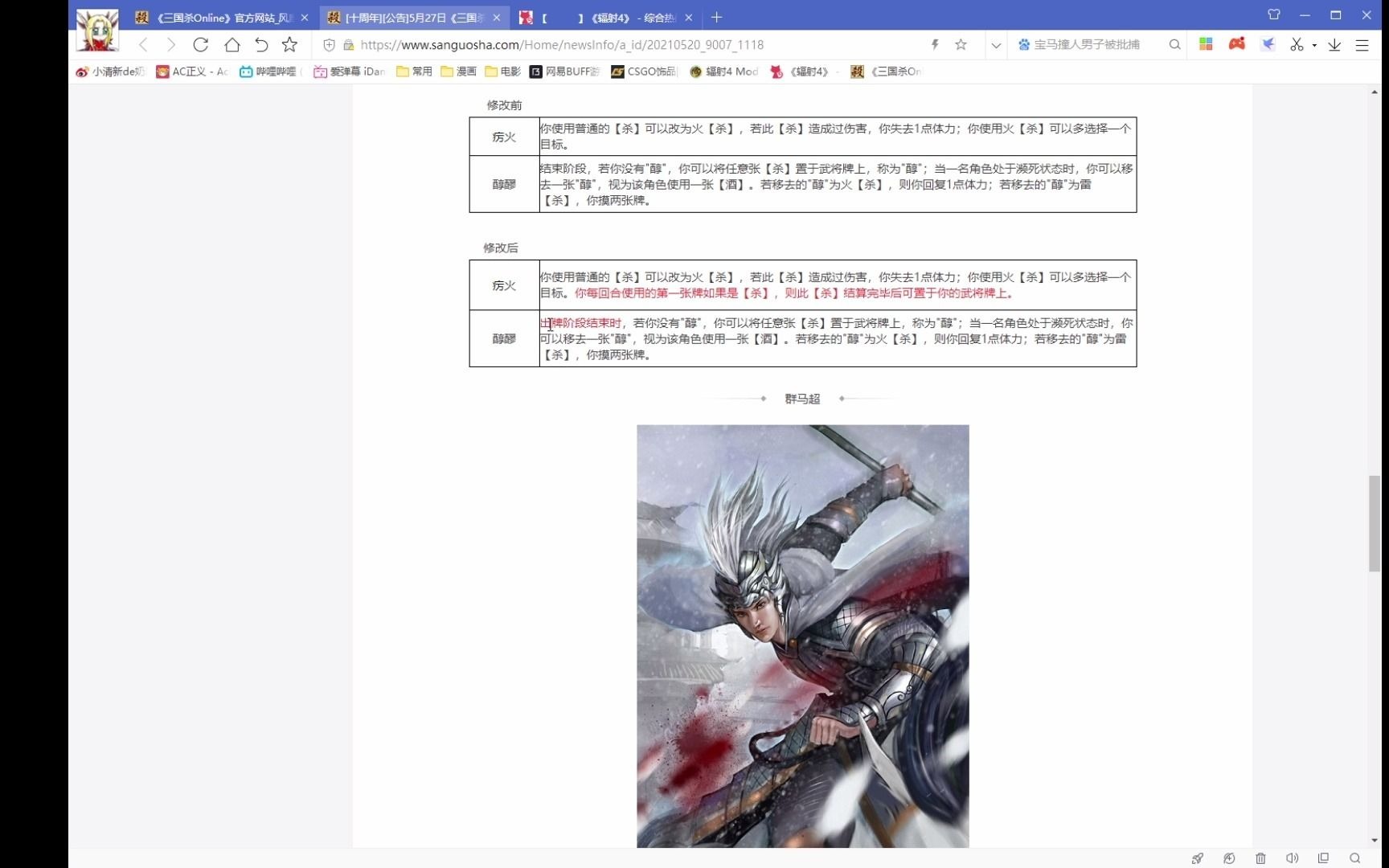Open the red game controller extension
Image resolution: width=1389 pixels, height=868 pixels.
[x=1236, y=44]
